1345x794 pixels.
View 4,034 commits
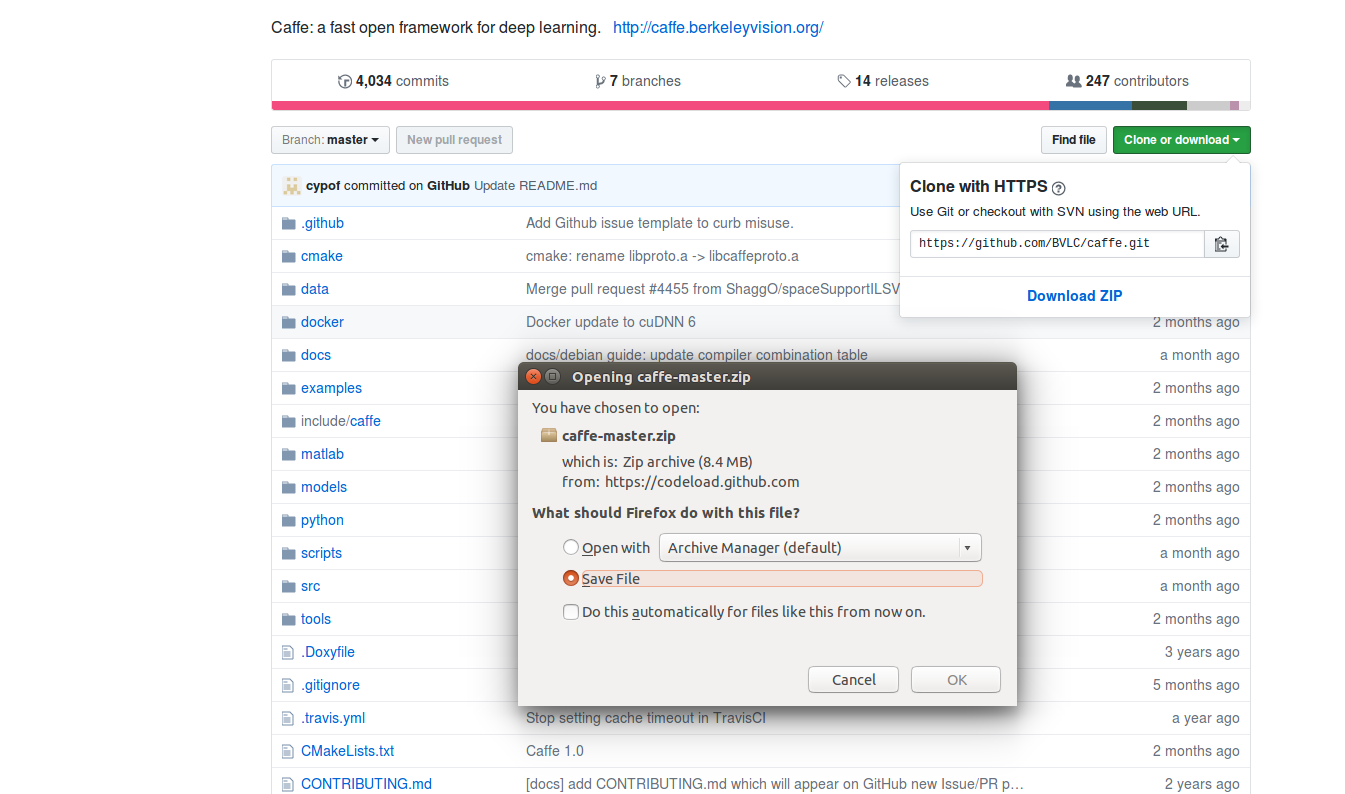click(x=394, y=81)
